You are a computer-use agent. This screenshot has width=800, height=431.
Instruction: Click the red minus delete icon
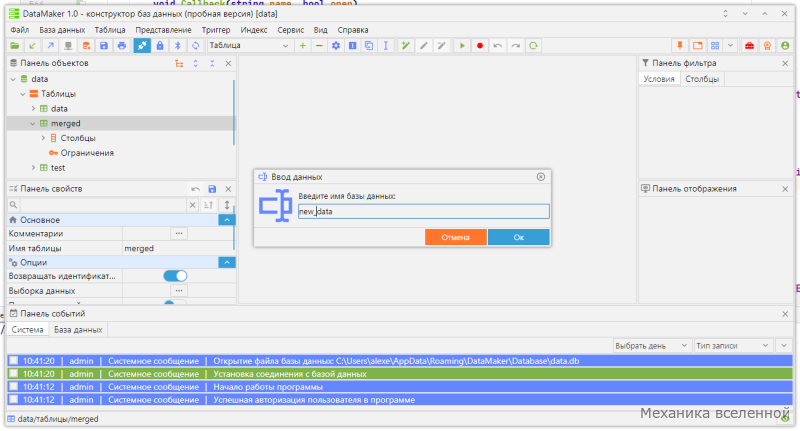point(319,46)
